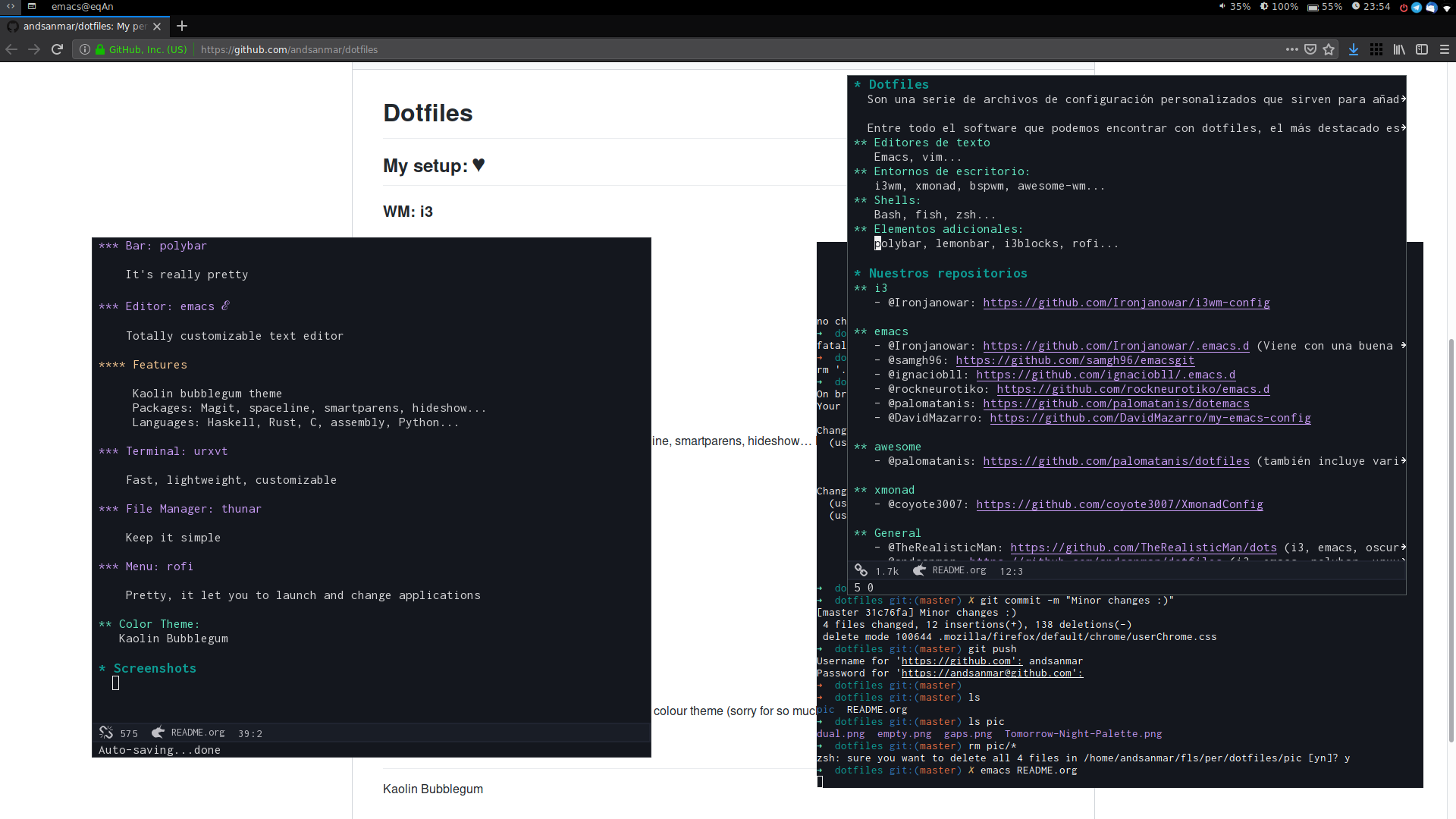Click the battery indicator showing 55%
This screenshot has height=819, width=1456.
[x=1325, y=6]
